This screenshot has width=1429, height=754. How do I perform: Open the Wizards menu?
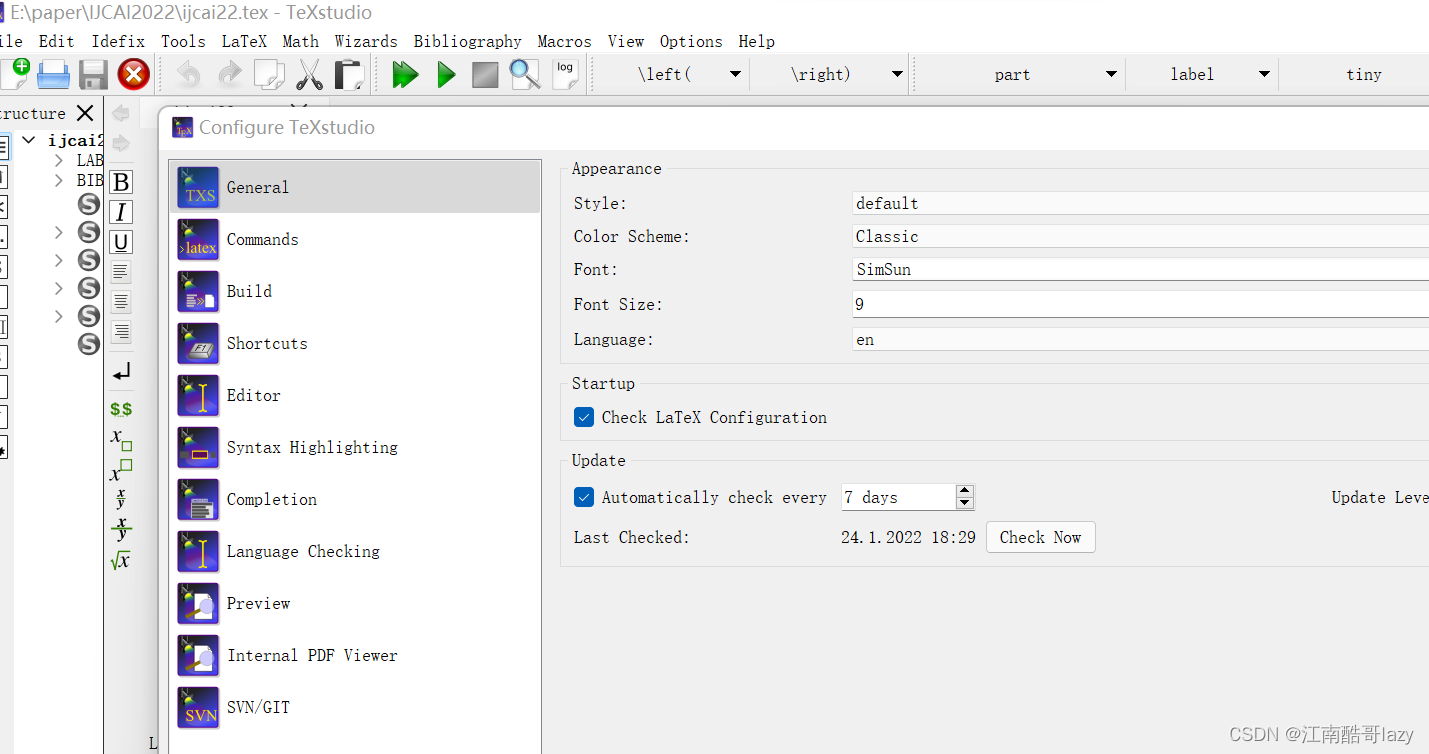click(x=366, y=41)
